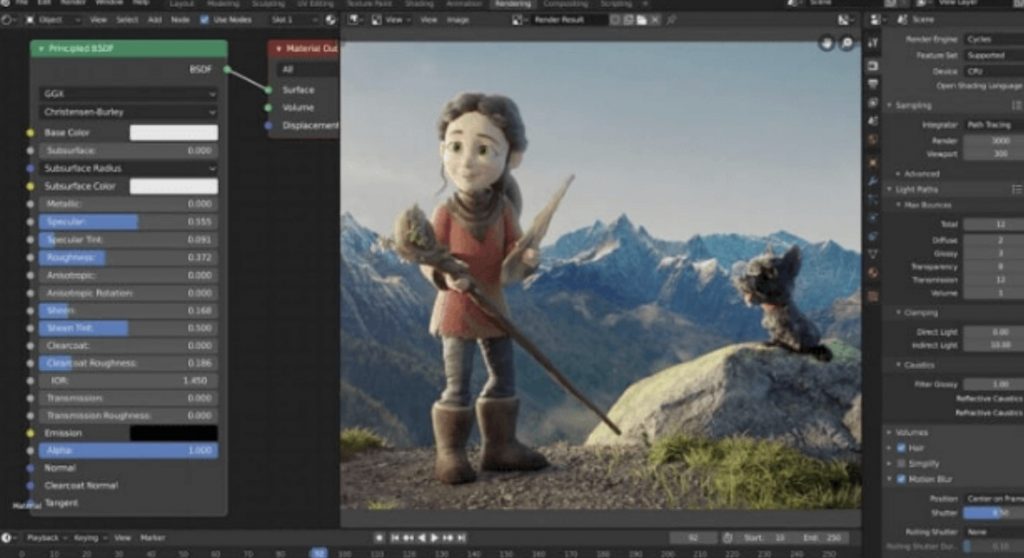
Task: Toggle the Use Nodes checkbox
Action: pos(205,19)
